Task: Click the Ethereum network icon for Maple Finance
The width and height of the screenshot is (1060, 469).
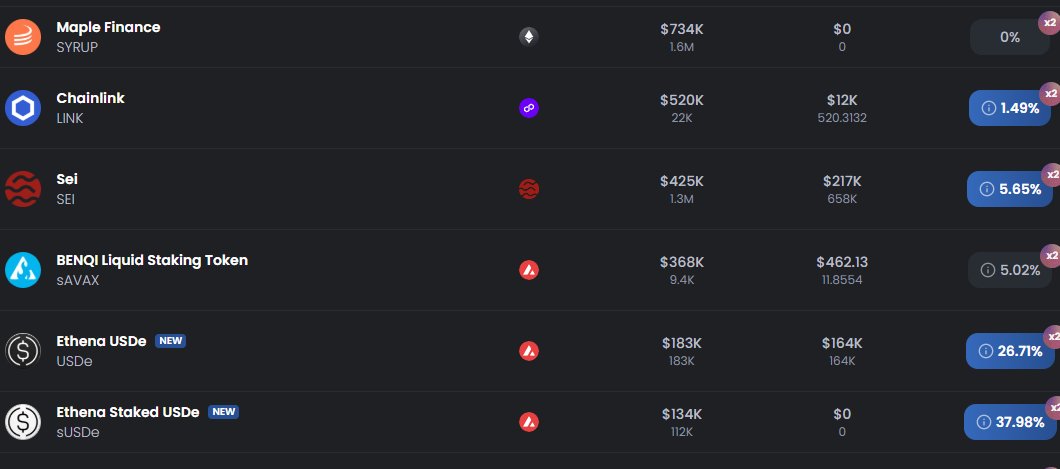Action: pos(529,36)
